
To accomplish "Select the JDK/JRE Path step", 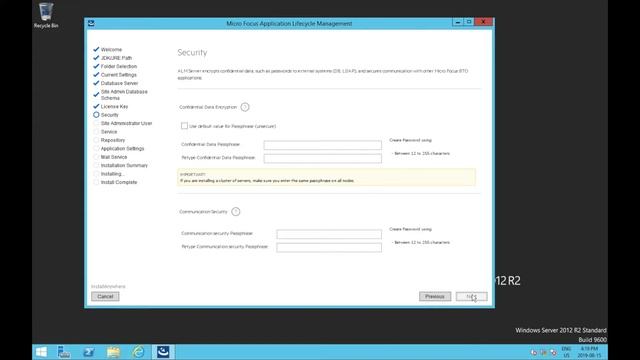I will [x=116, y=58].
